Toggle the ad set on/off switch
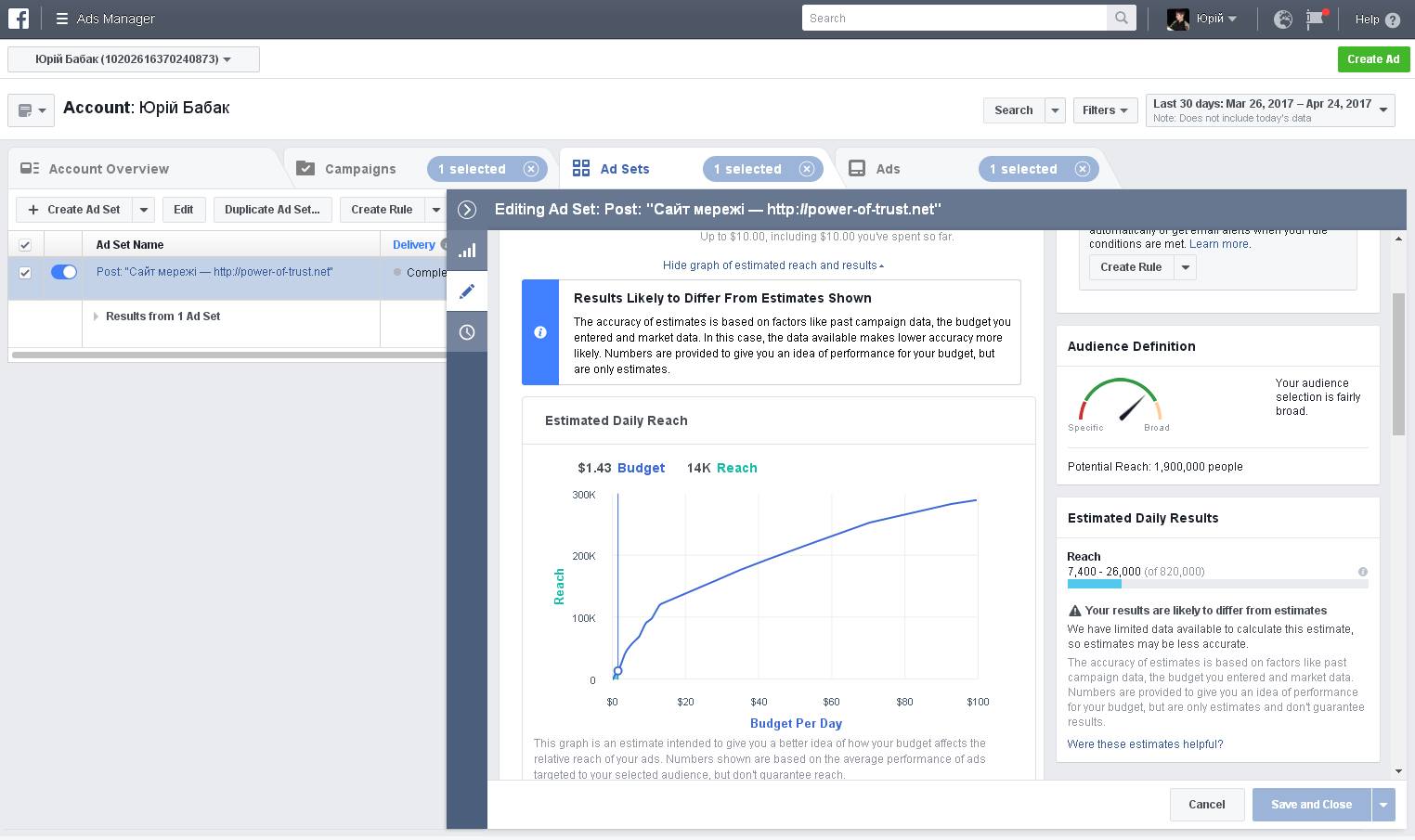The height and width of the screenshot is (840, 1415). [64, 272]
